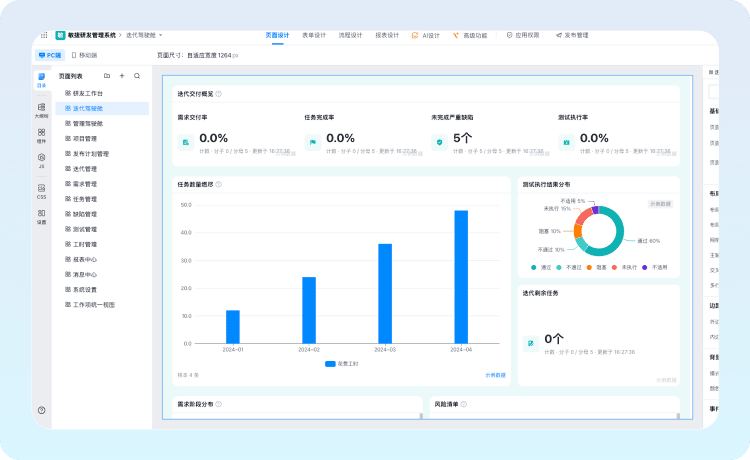Viewport: 750px width, 460px height.
Task: Select 管理驾驶舱 page
Action: (x=102, y=123)
